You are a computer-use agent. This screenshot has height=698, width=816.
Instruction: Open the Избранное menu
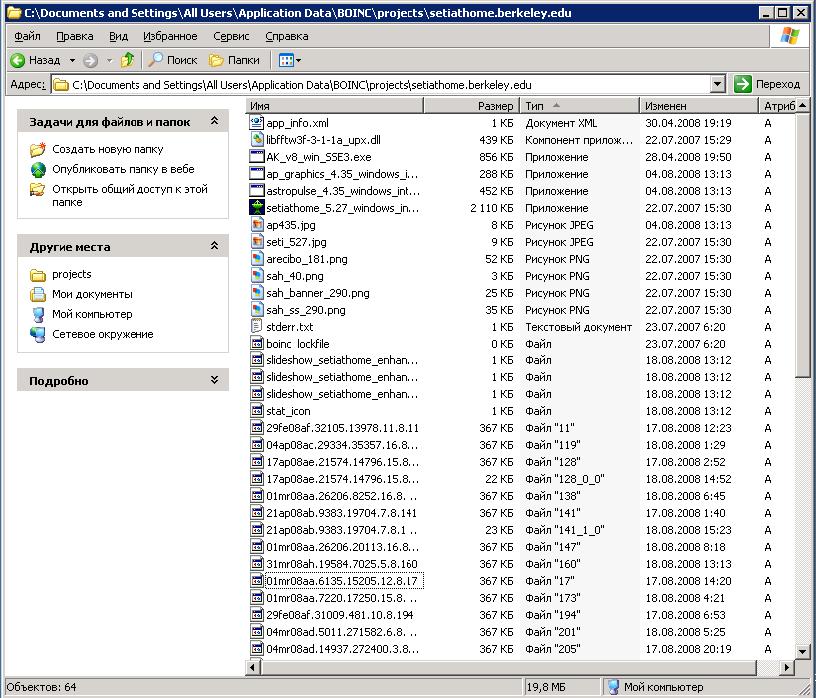click(170, 36)
